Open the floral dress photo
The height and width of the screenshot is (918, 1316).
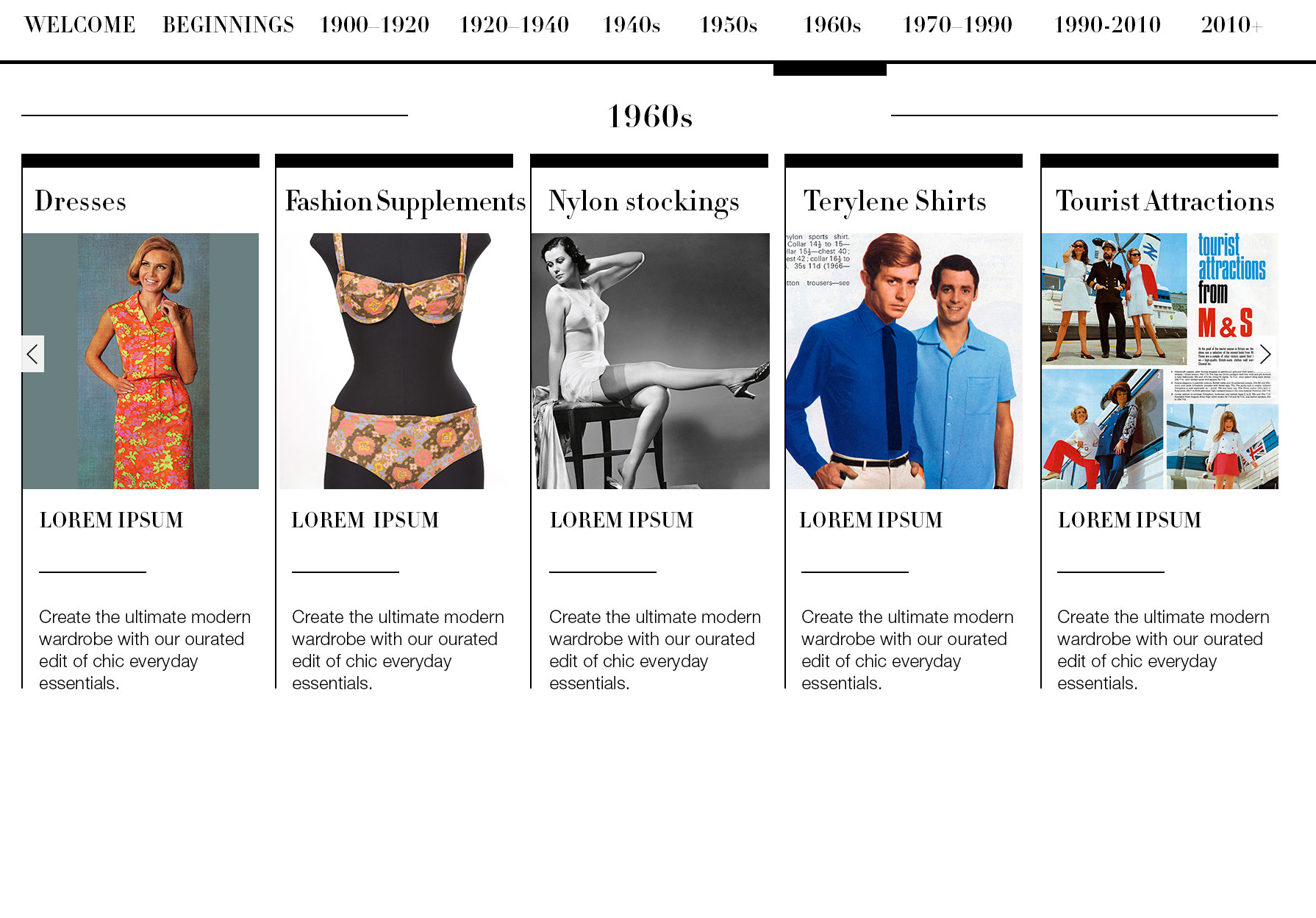(x=140, y=361)
